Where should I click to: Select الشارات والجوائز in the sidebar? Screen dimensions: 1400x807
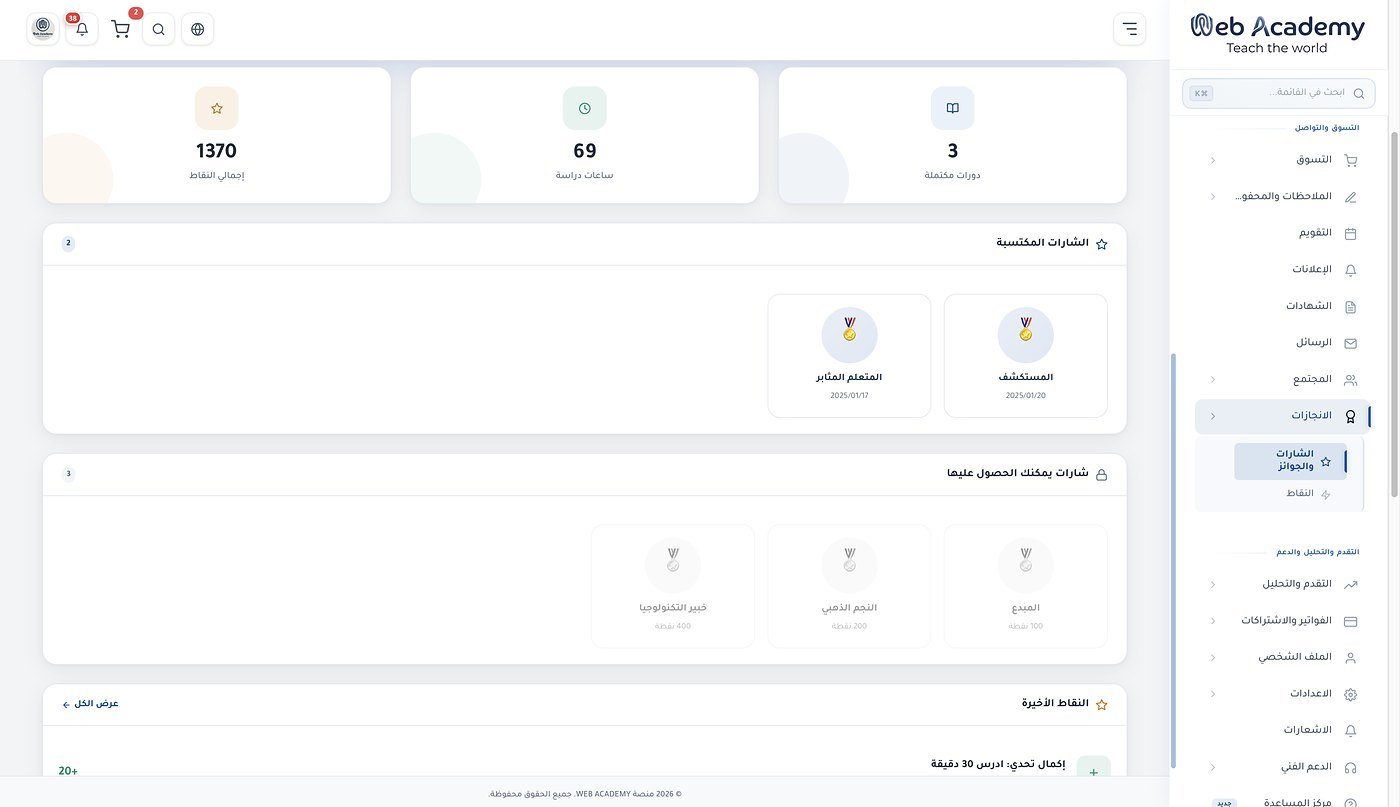(x=1291, y=461)
